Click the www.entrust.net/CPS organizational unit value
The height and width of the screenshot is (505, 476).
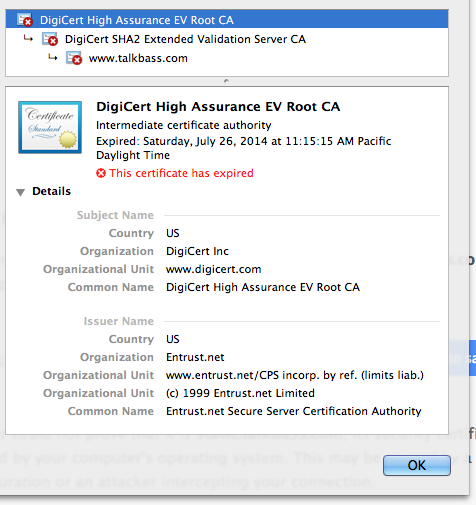[295, 375]
